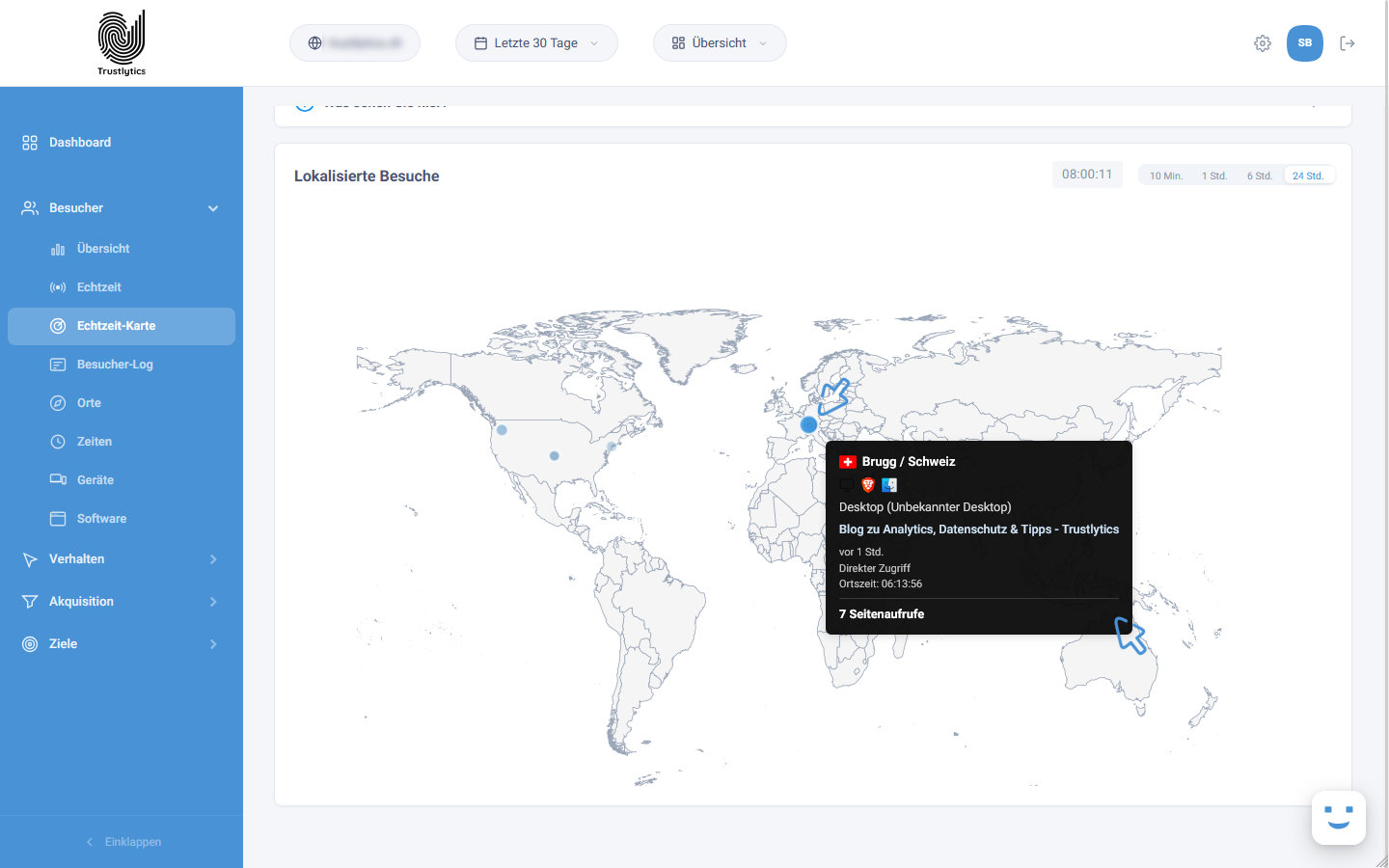The height and width of the screenshot is (868, 1389).
Task: Open the Übersicht view dropdown in header
Action: click(x=720, y=43)
